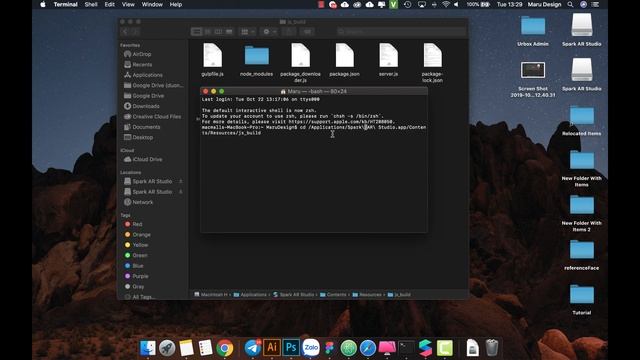This screenshot has width=640, height=360.
Task: Launch Adobe Illustrator from the Dock
Action: [x=272, y=348]
